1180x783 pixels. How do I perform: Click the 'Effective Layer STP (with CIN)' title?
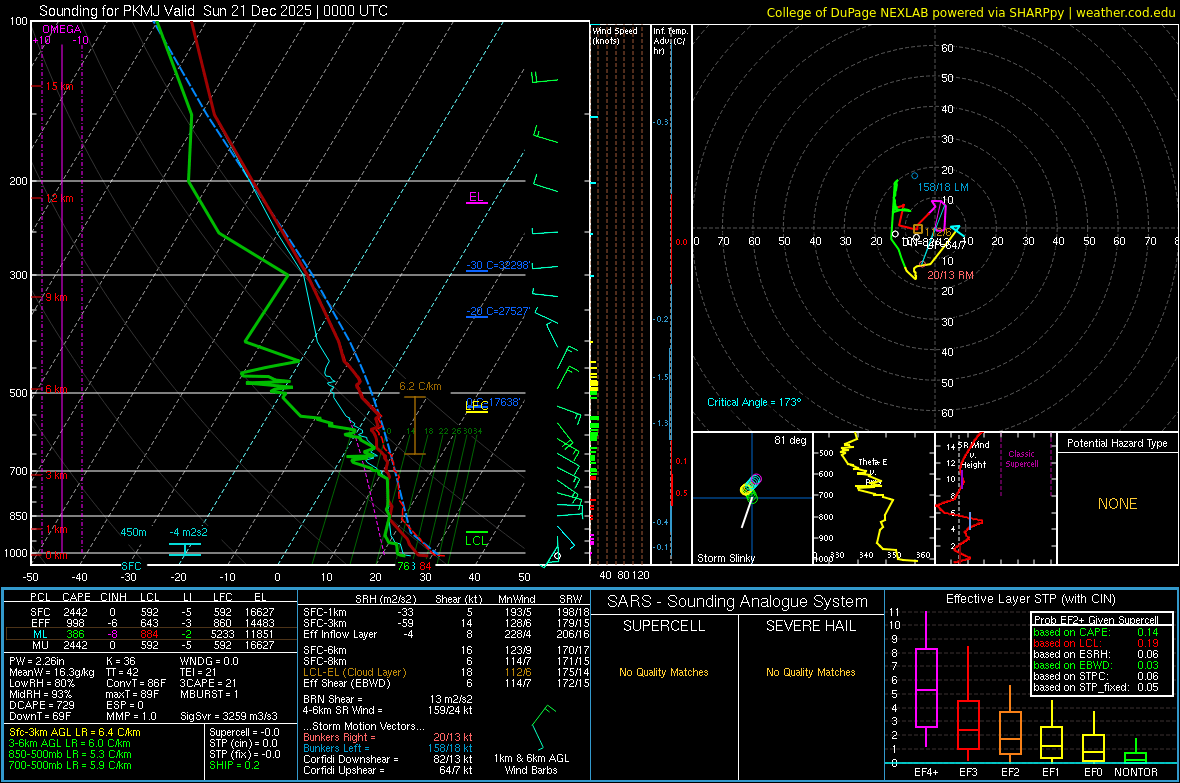pos(1030,599)
